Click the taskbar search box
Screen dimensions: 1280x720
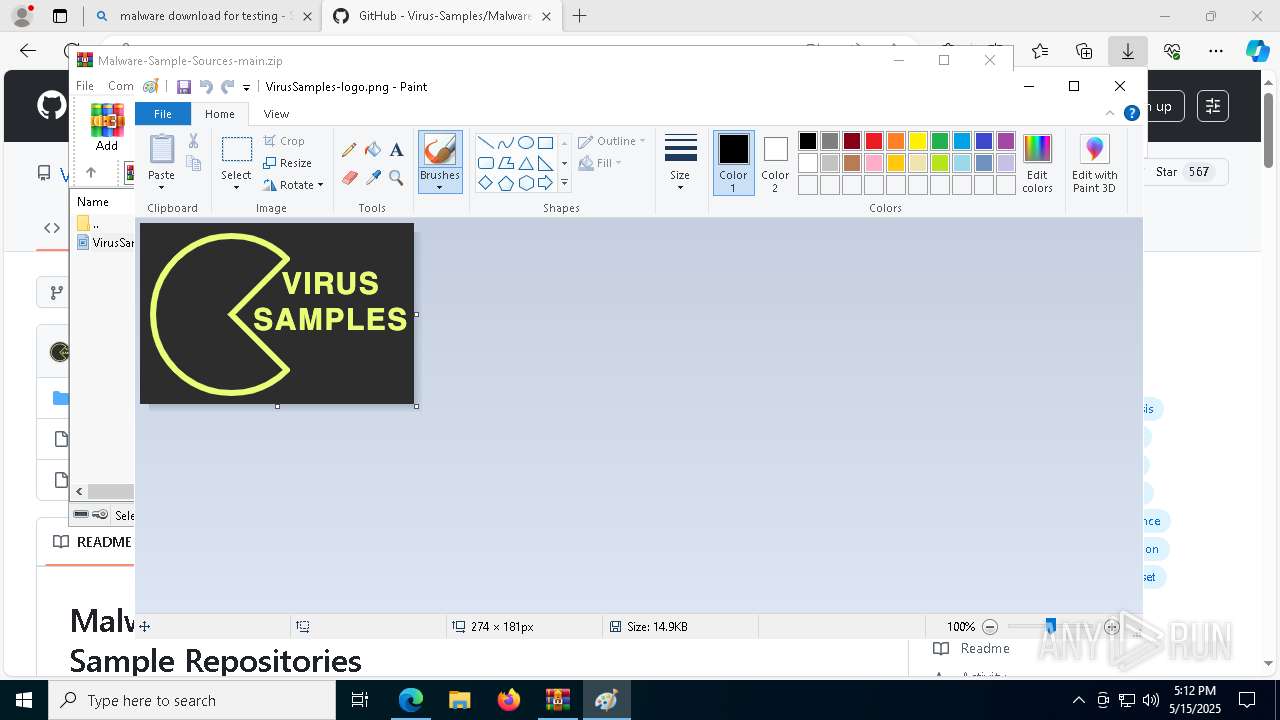(192, 700)
